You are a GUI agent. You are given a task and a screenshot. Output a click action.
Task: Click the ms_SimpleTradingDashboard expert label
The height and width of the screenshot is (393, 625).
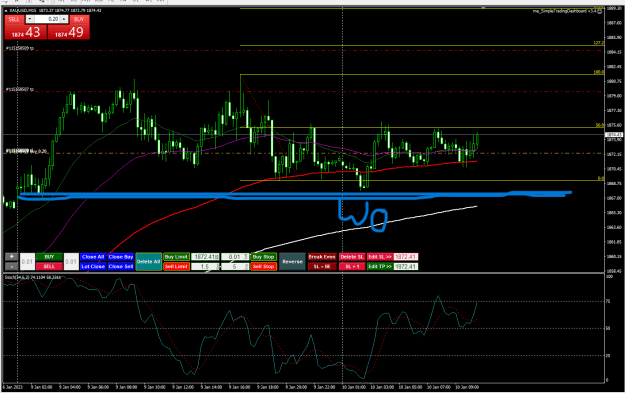[x=564, y=11]
